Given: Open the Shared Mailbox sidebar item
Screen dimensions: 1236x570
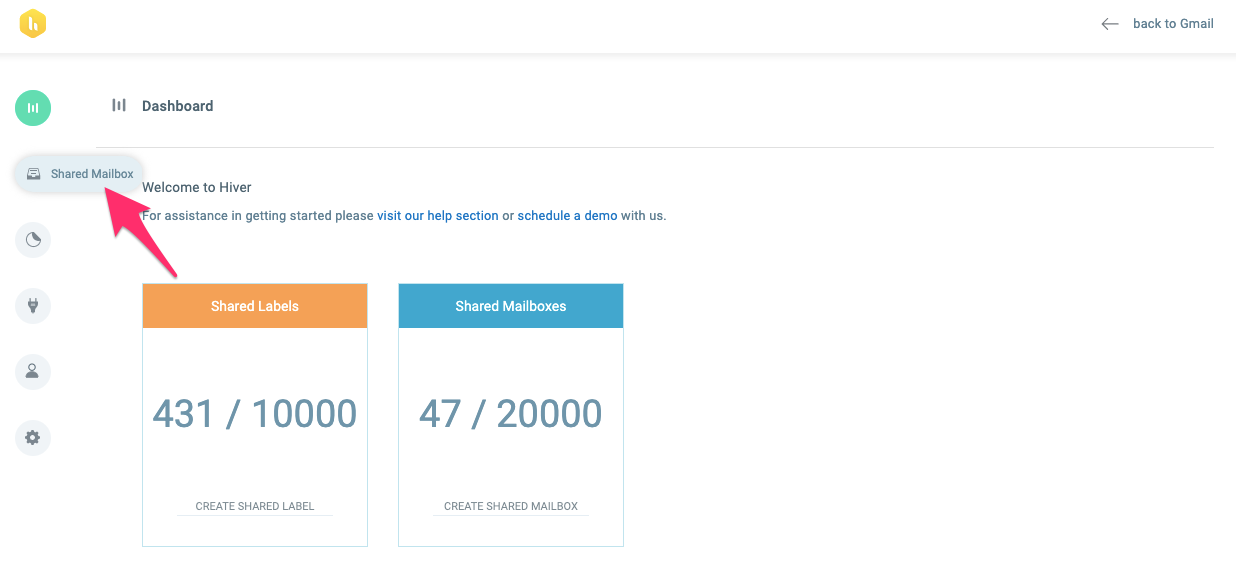Looking at the screenshot, I should (80, 174).
